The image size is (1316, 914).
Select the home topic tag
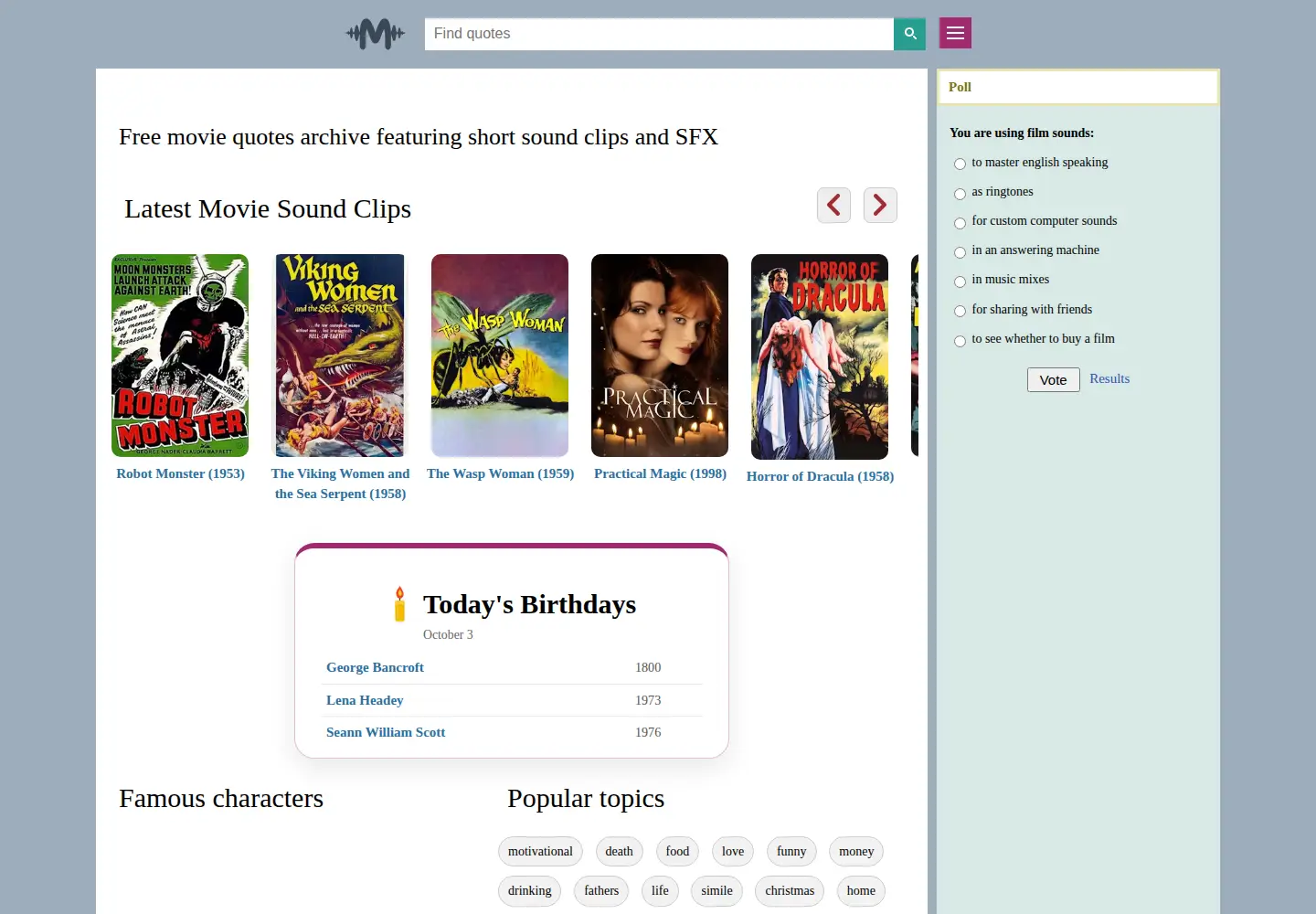861,891
